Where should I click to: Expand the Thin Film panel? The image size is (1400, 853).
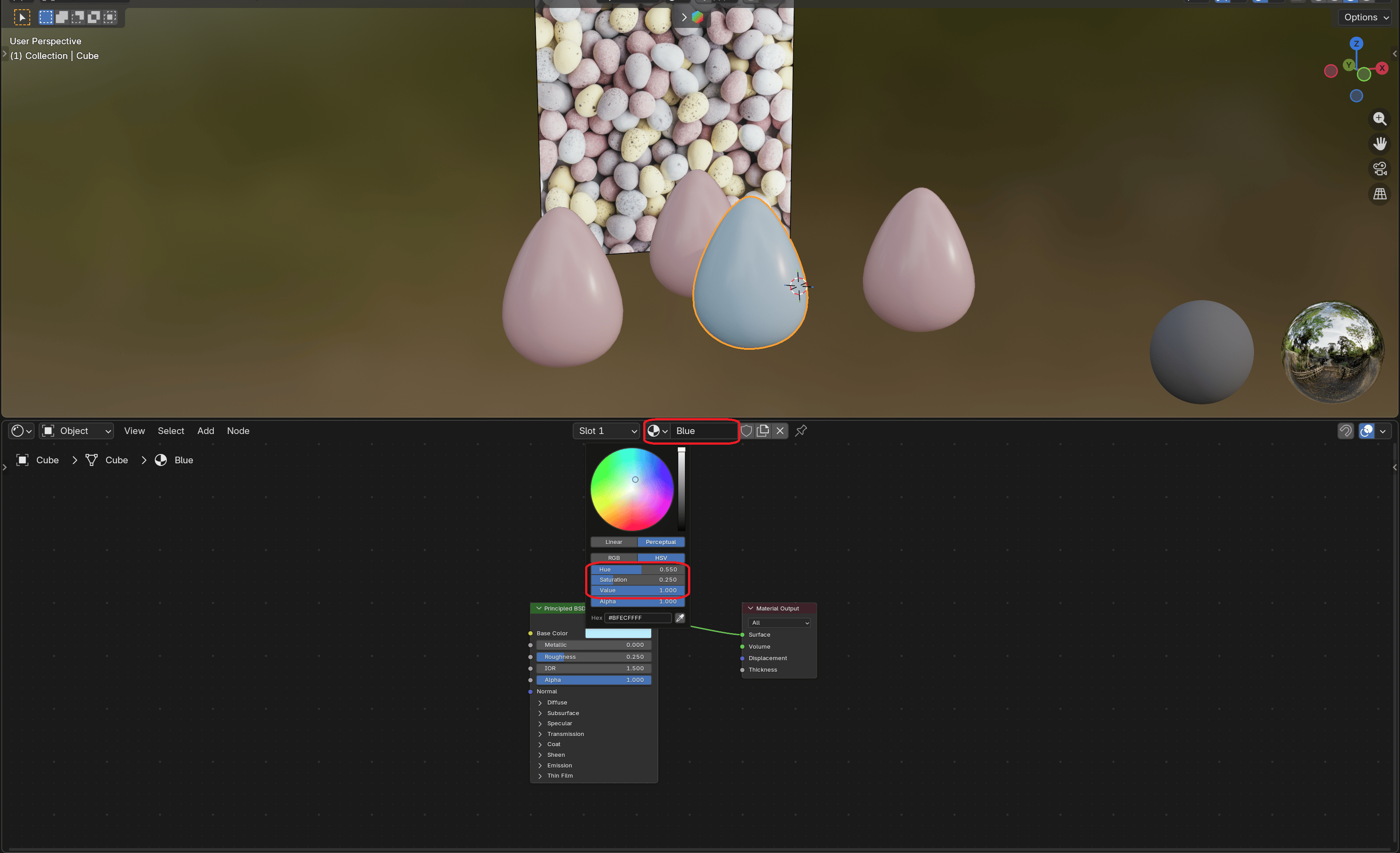(x=540, y=776)
